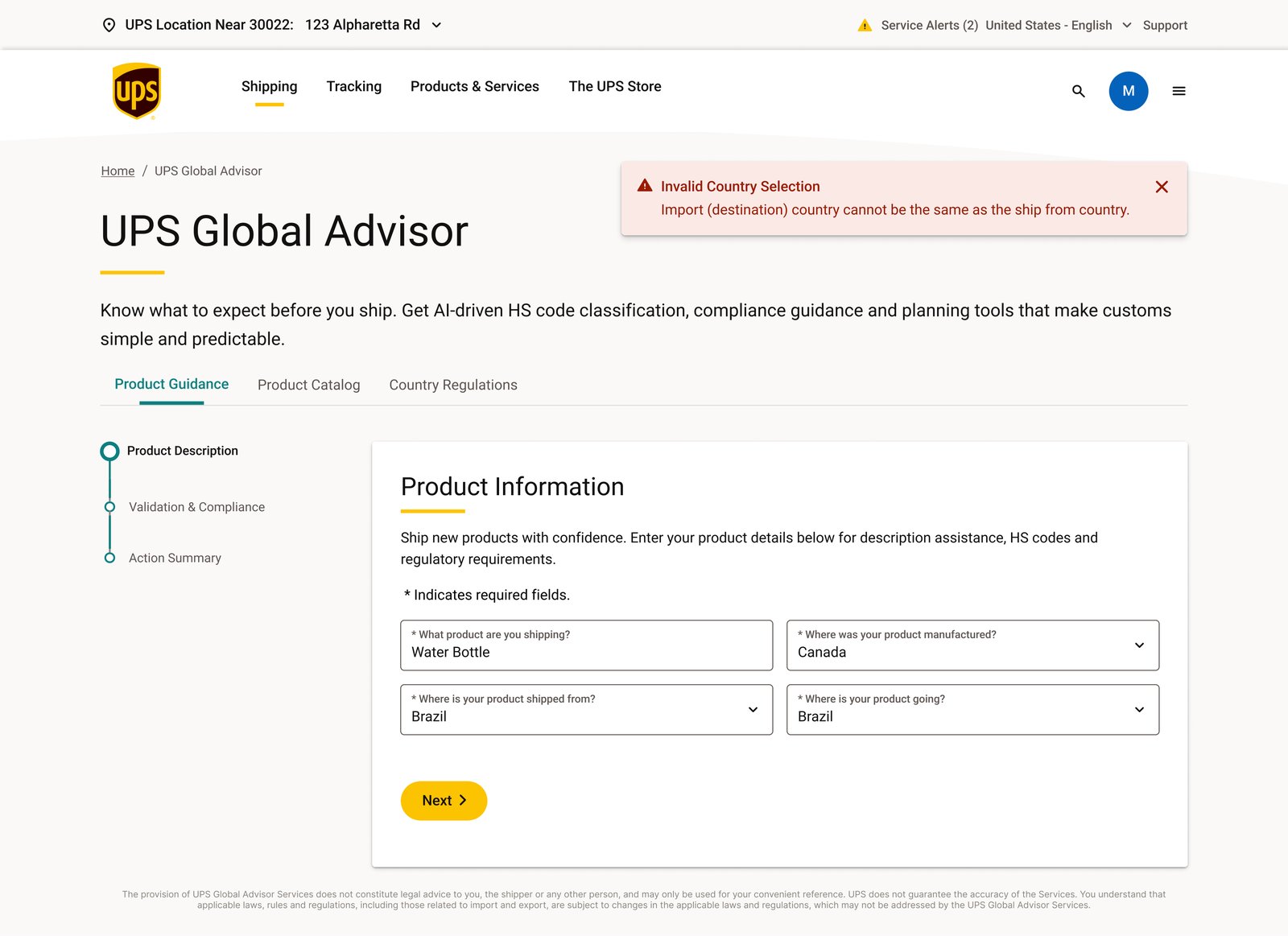
Task: Click the Indicates required fields note
Action: point(487,595)
